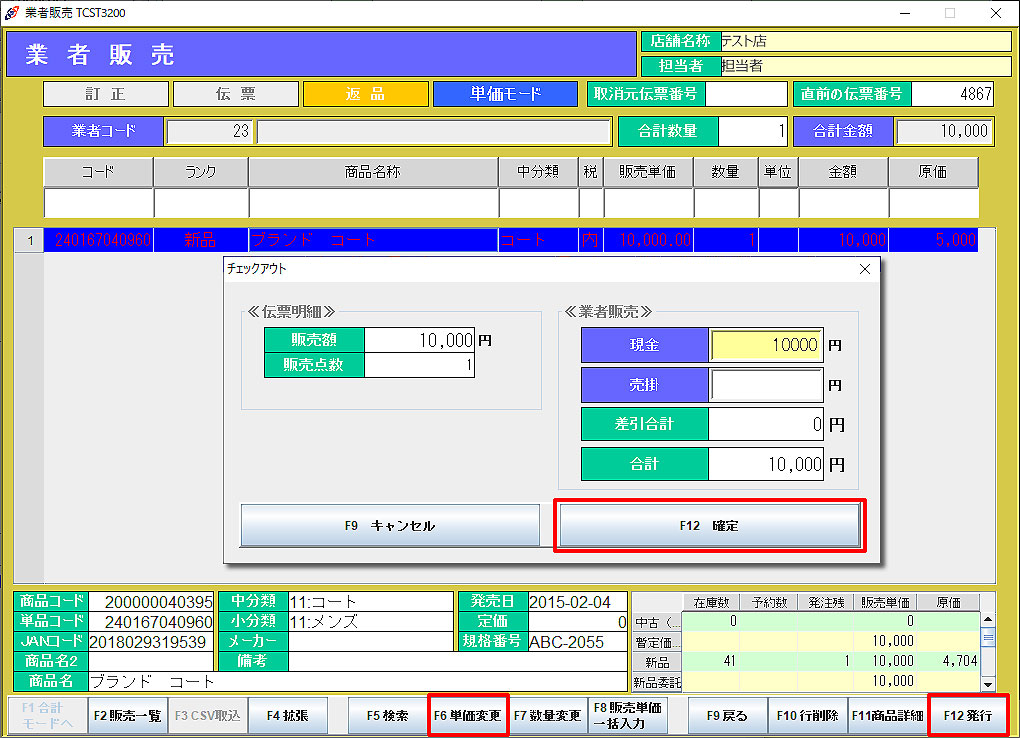Click the 現金 amount input field

(766, 345)
